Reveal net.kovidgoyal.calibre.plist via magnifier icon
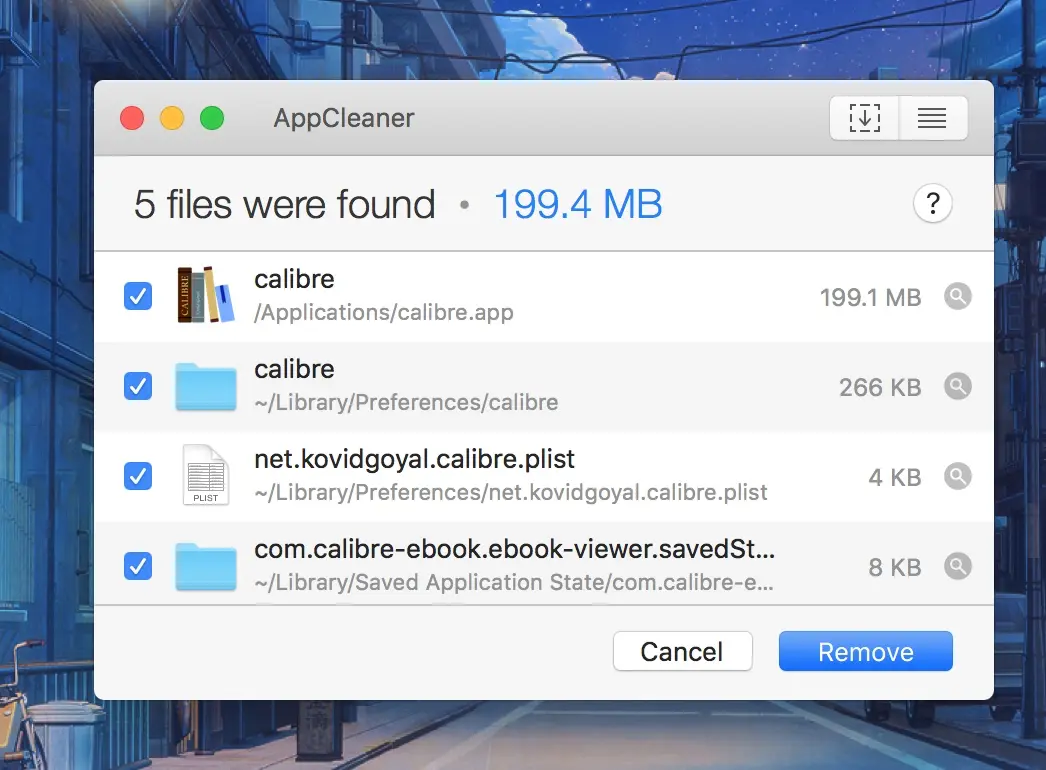Screen dimensions: 1046x770 point(957,476)
